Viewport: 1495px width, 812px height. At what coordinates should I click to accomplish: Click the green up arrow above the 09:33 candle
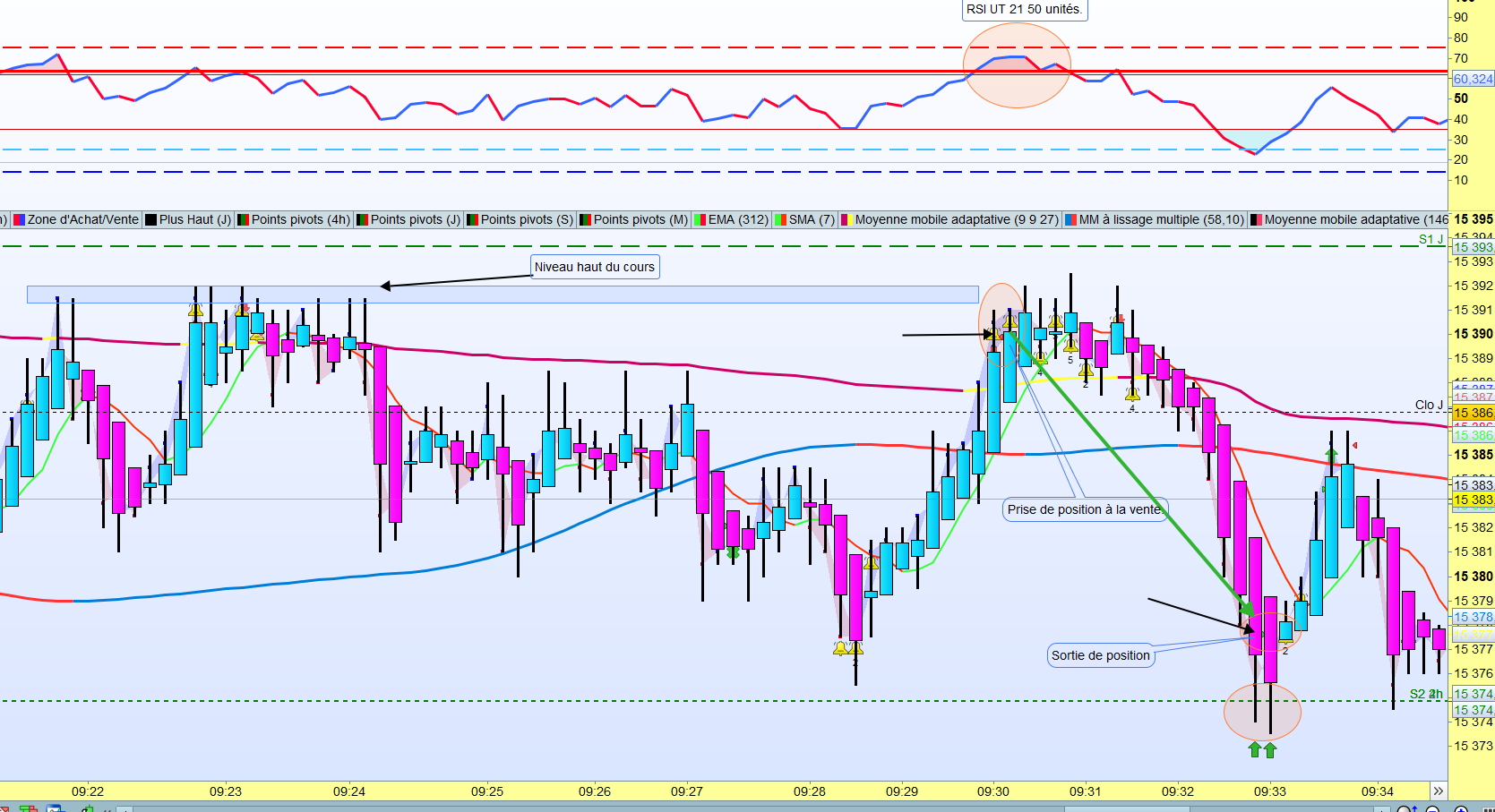[x=1332, y=455]
